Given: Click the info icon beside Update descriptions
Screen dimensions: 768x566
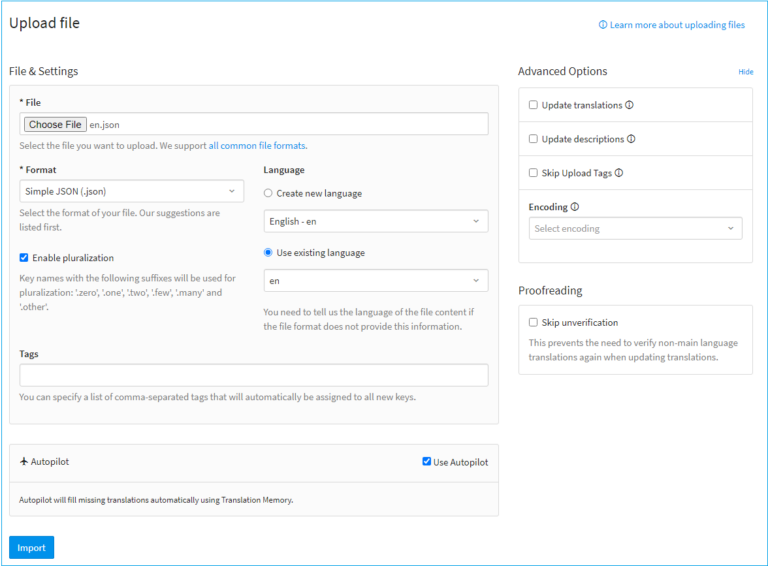Looking at the screenshot, I should pyautogui.click(x=631, y=139).
